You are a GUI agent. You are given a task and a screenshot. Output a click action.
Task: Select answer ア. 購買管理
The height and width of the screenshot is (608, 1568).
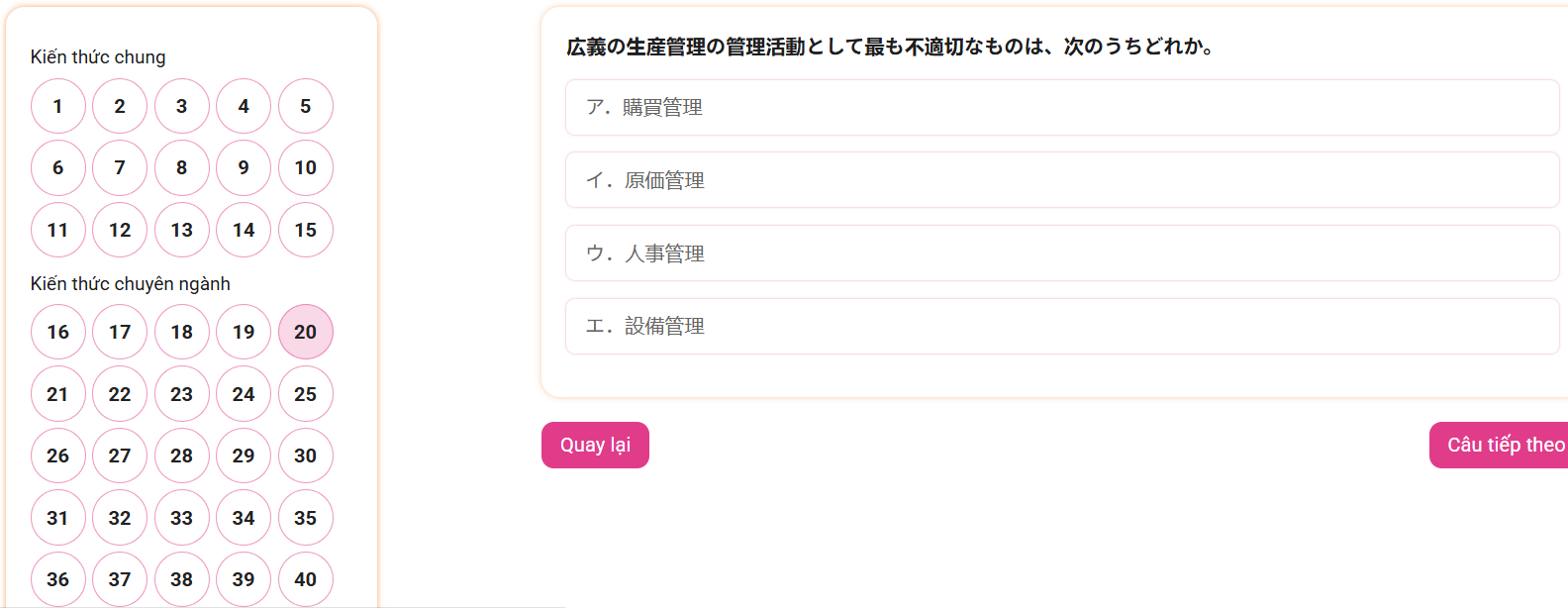(x=1061, y=107)
